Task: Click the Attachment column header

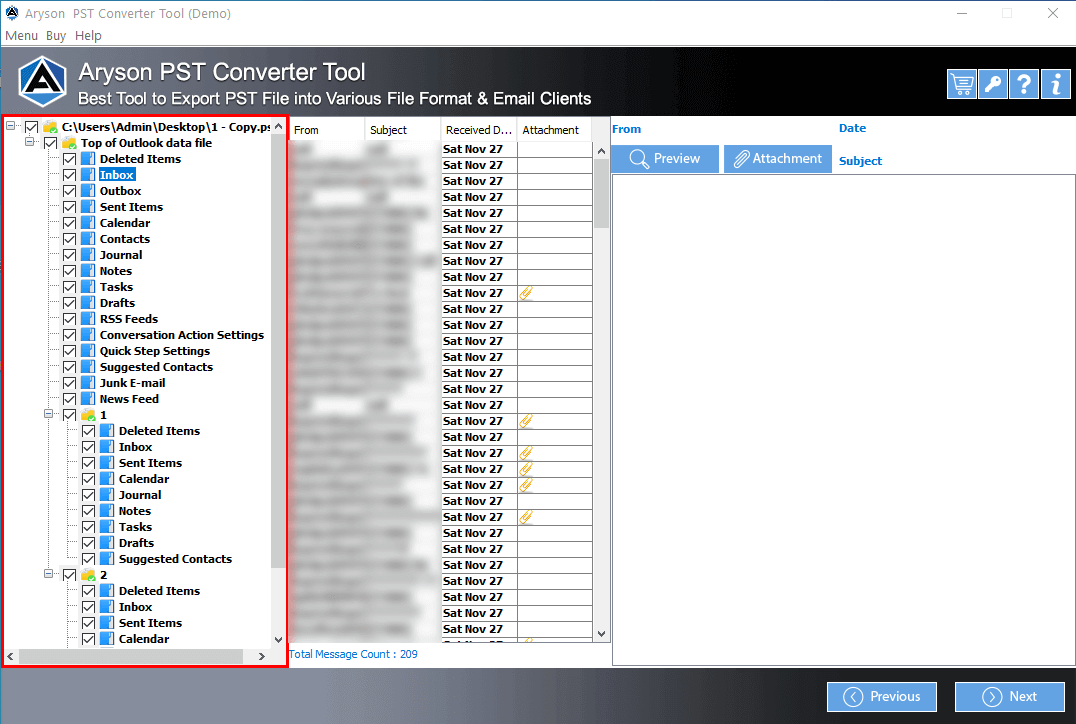Action: coord(554,130)
